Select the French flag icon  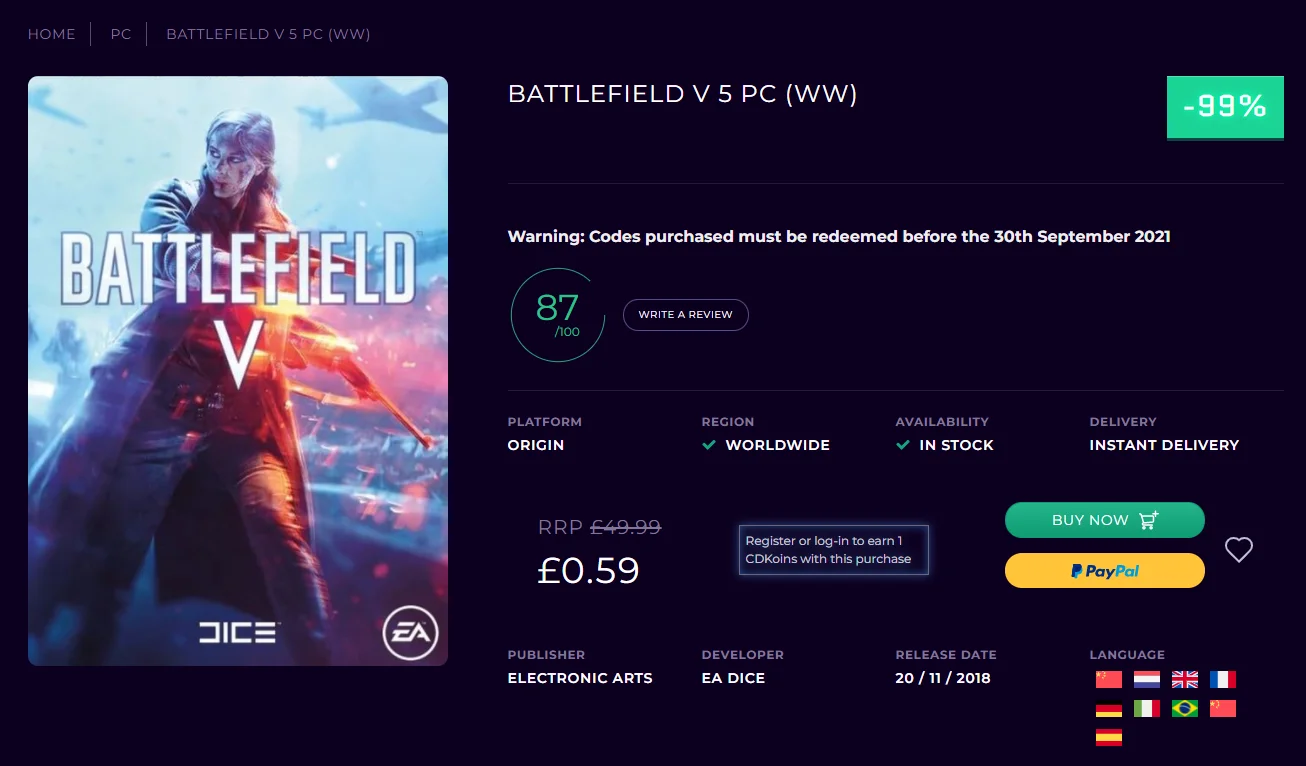coord(1223,680)
